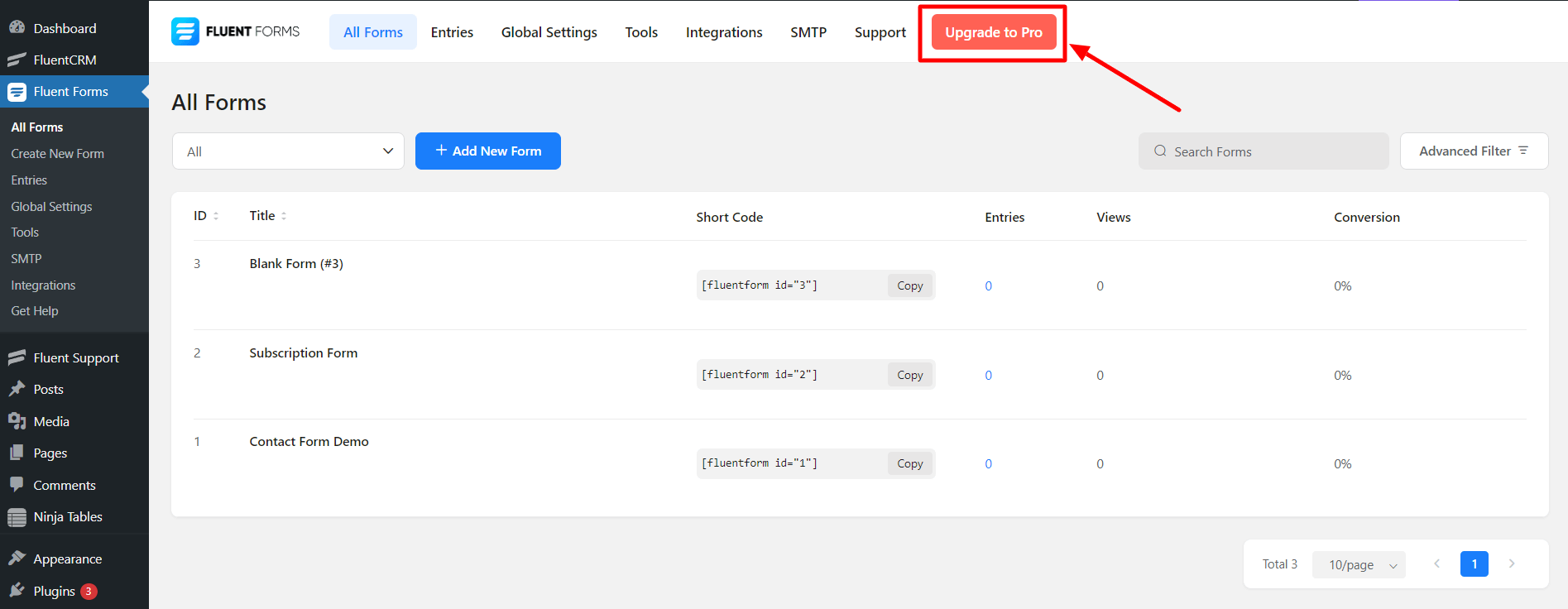Click the Plugins update count badge

point(89,591)
